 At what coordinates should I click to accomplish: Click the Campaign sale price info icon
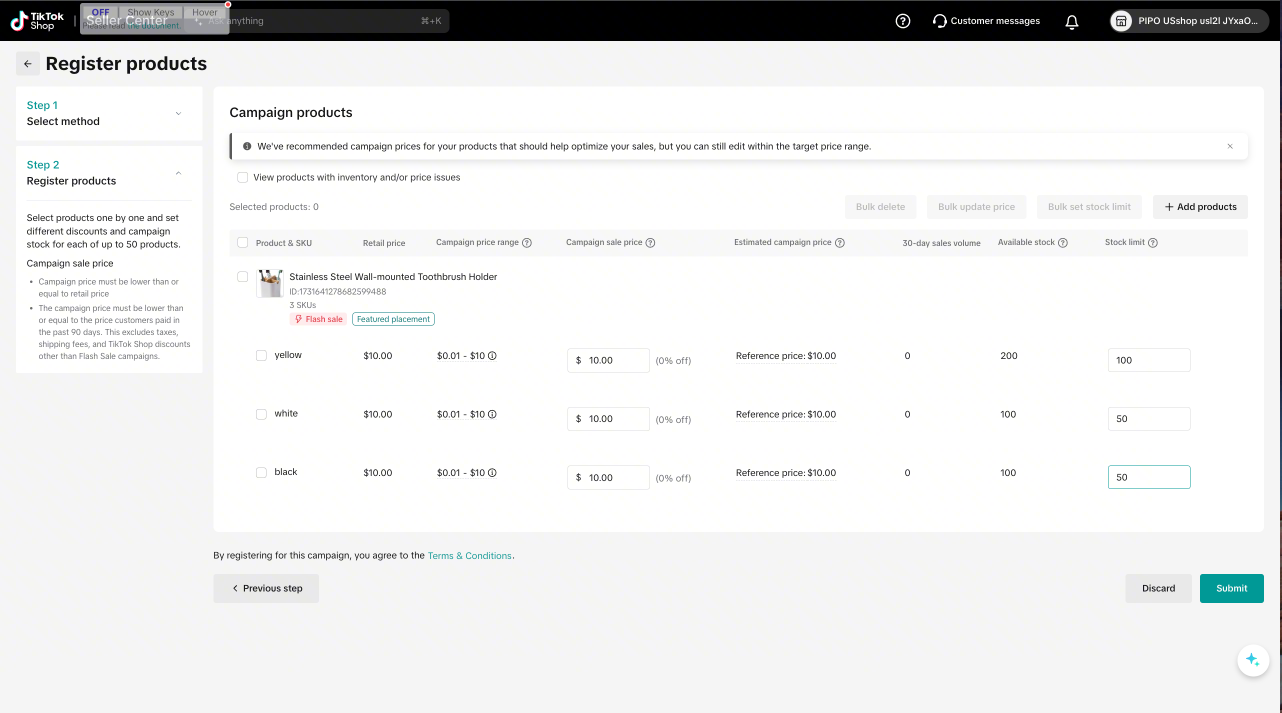click(650, 243)
